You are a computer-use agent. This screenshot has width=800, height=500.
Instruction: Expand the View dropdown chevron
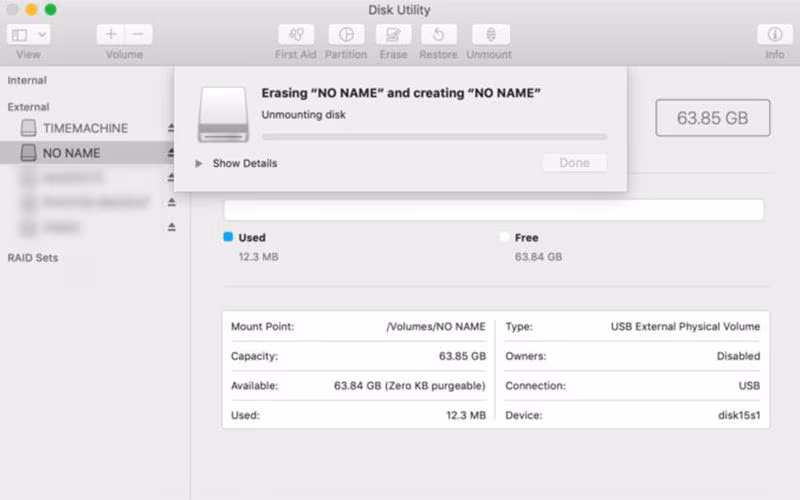tap(42, 35)
